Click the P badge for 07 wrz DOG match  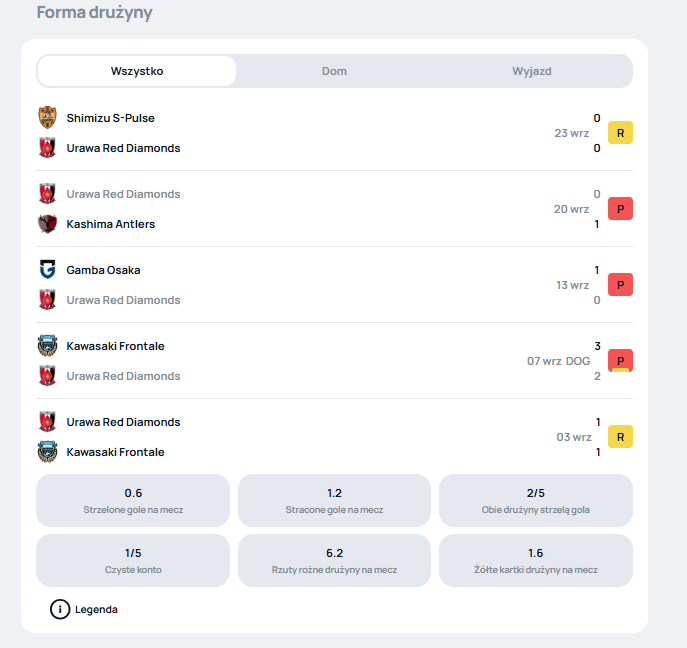point(620,361)
